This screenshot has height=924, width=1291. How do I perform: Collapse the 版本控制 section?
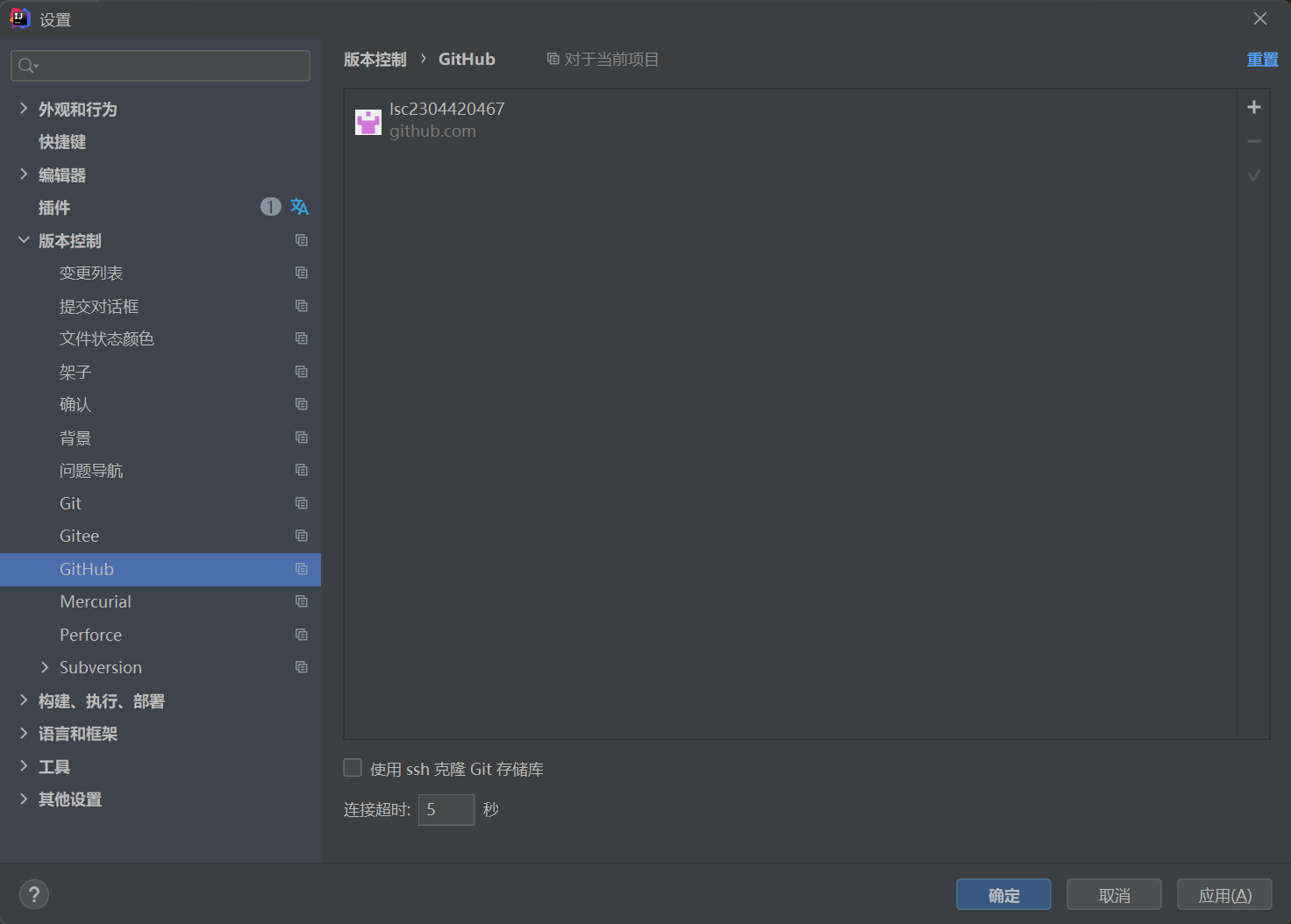click(x=24, y=239)
